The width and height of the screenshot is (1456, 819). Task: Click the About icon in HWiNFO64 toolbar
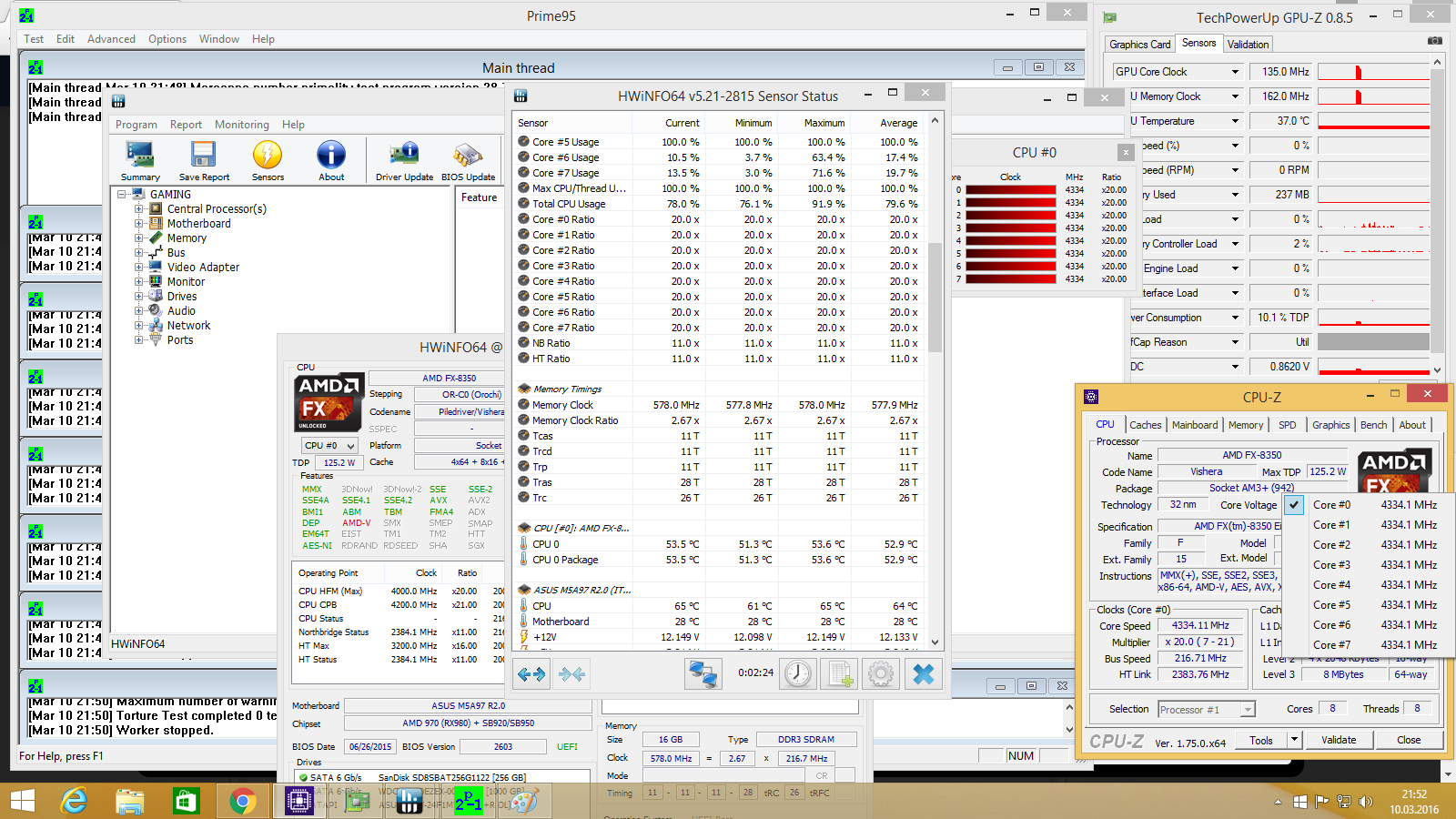[x=331, y=161]
